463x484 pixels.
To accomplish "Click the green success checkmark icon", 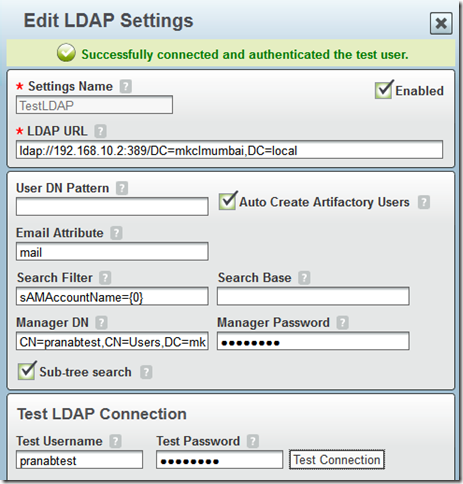I will tap(66, 53).
